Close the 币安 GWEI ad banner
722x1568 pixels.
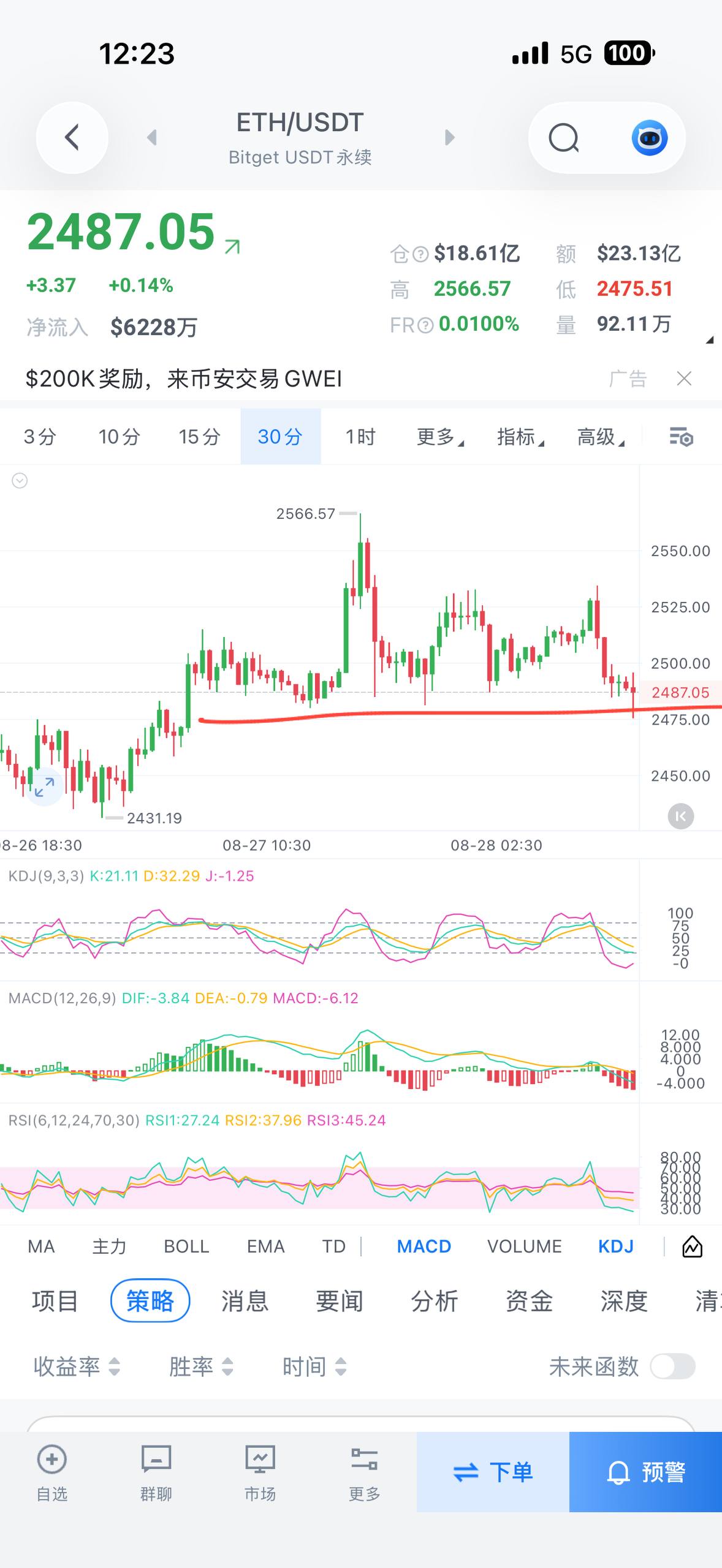pyautogui.click(x=684, y=379)
